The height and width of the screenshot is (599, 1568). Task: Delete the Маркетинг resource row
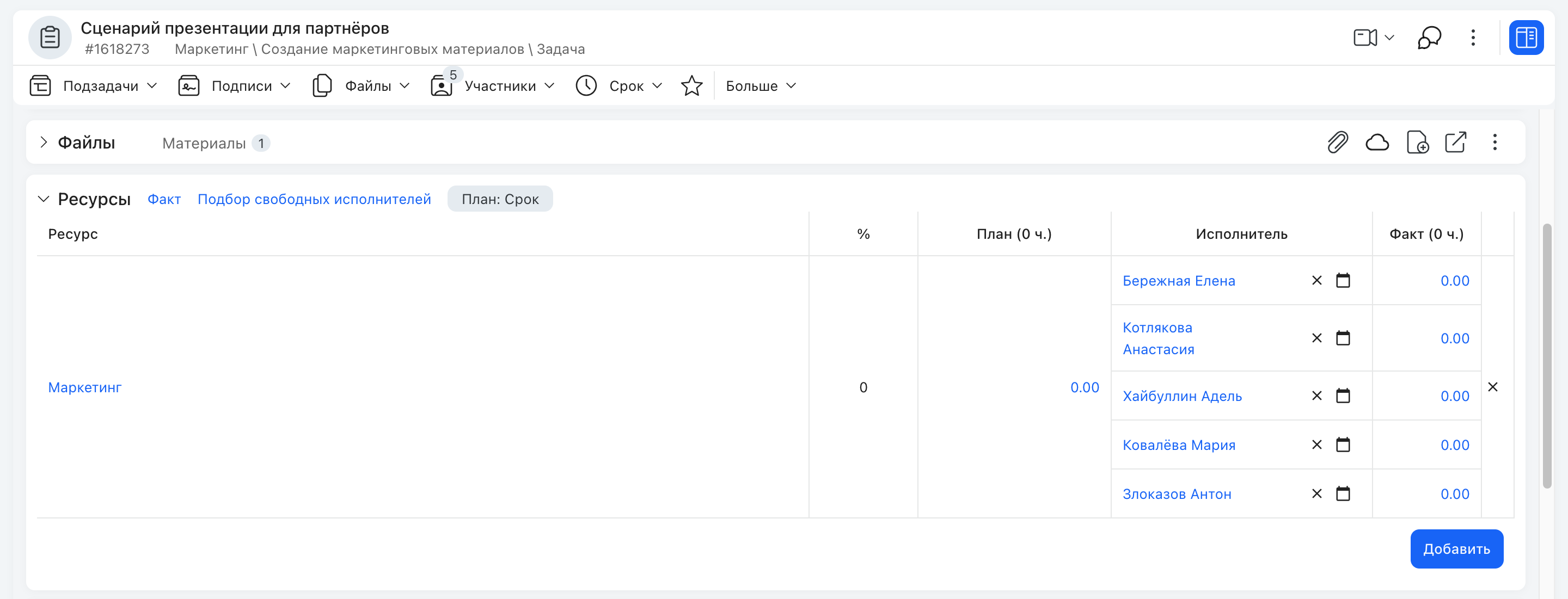pyautogui.click(x=1492, y=387)
